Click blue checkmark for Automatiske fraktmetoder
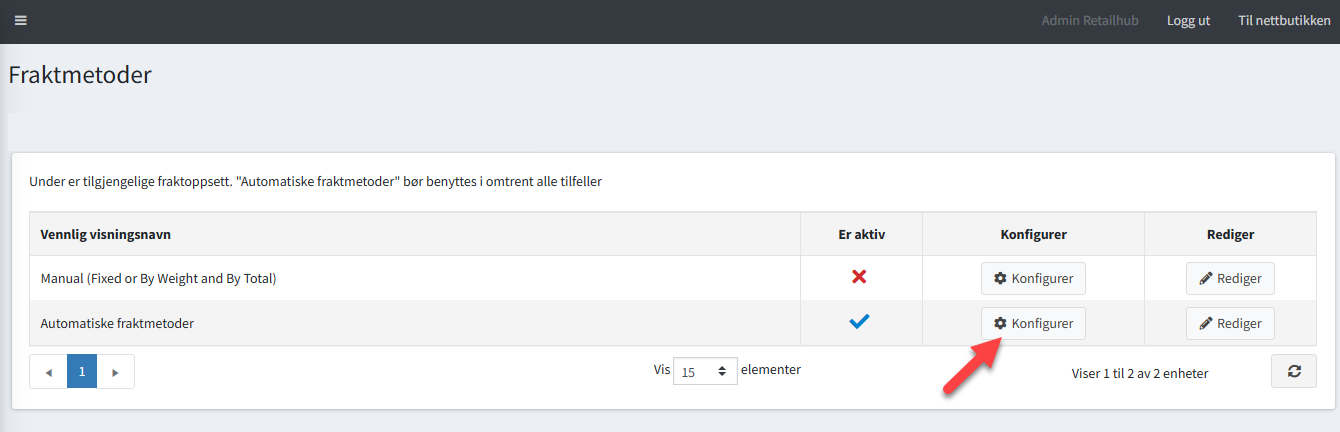The image size is (1340, 432). tap(859, 323)
